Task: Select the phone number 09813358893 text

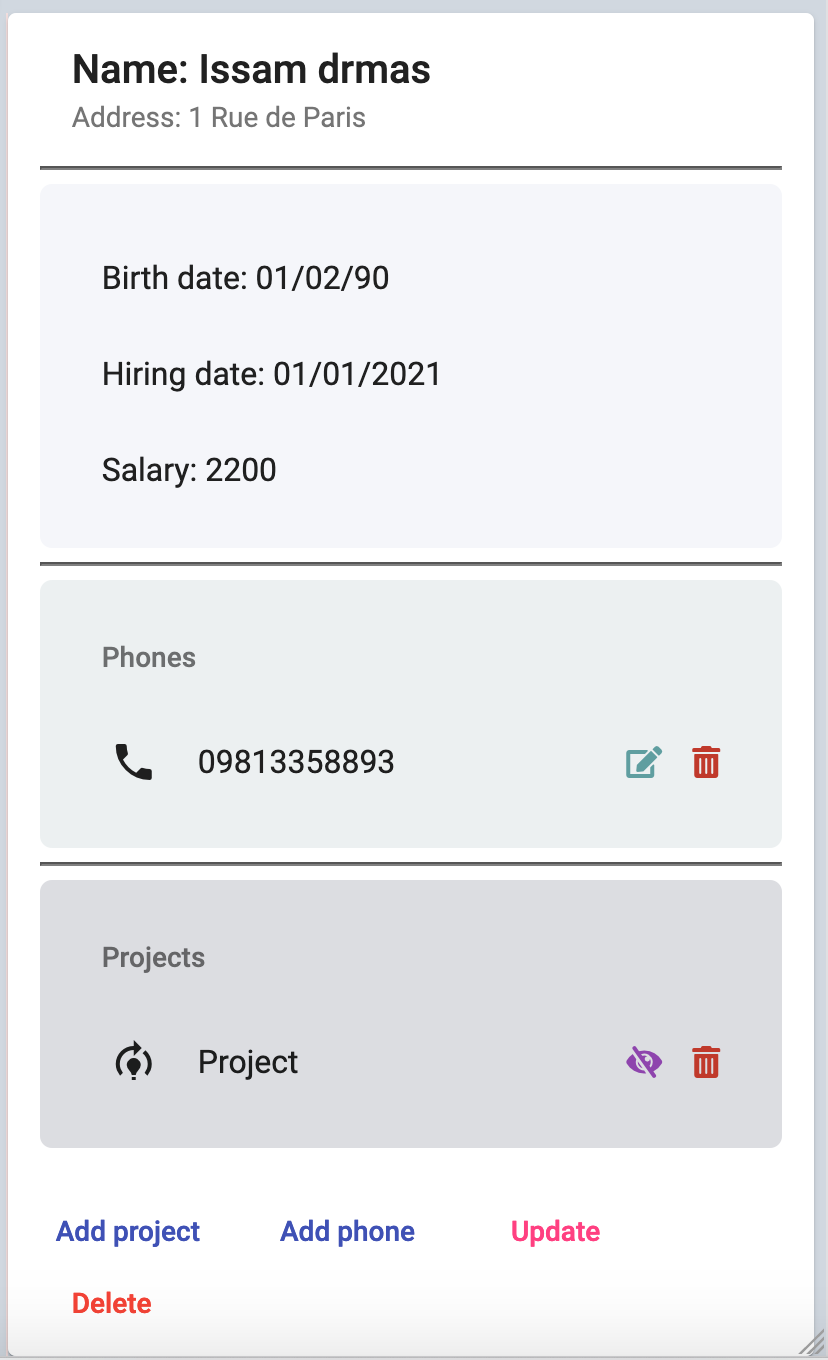Action: tap(296, 763)
